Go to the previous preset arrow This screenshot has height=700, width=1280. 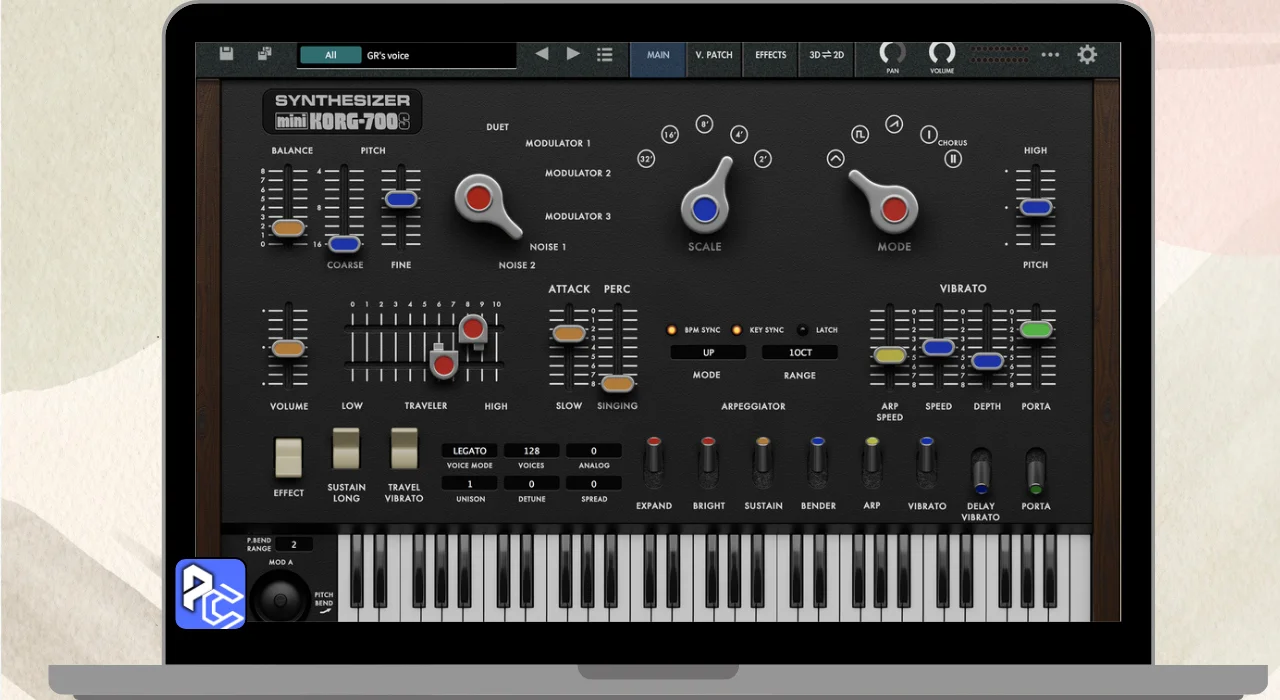pos(542,54)
